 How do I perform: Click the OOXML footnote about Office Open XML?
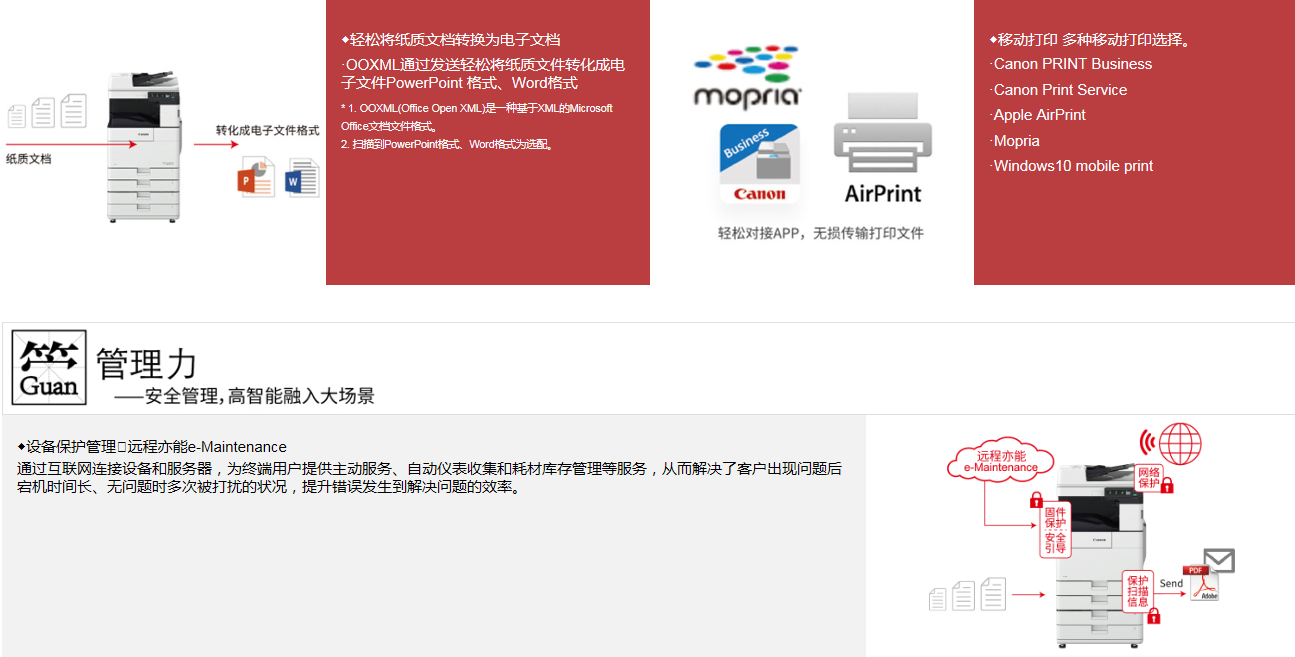tap(477, 117)
